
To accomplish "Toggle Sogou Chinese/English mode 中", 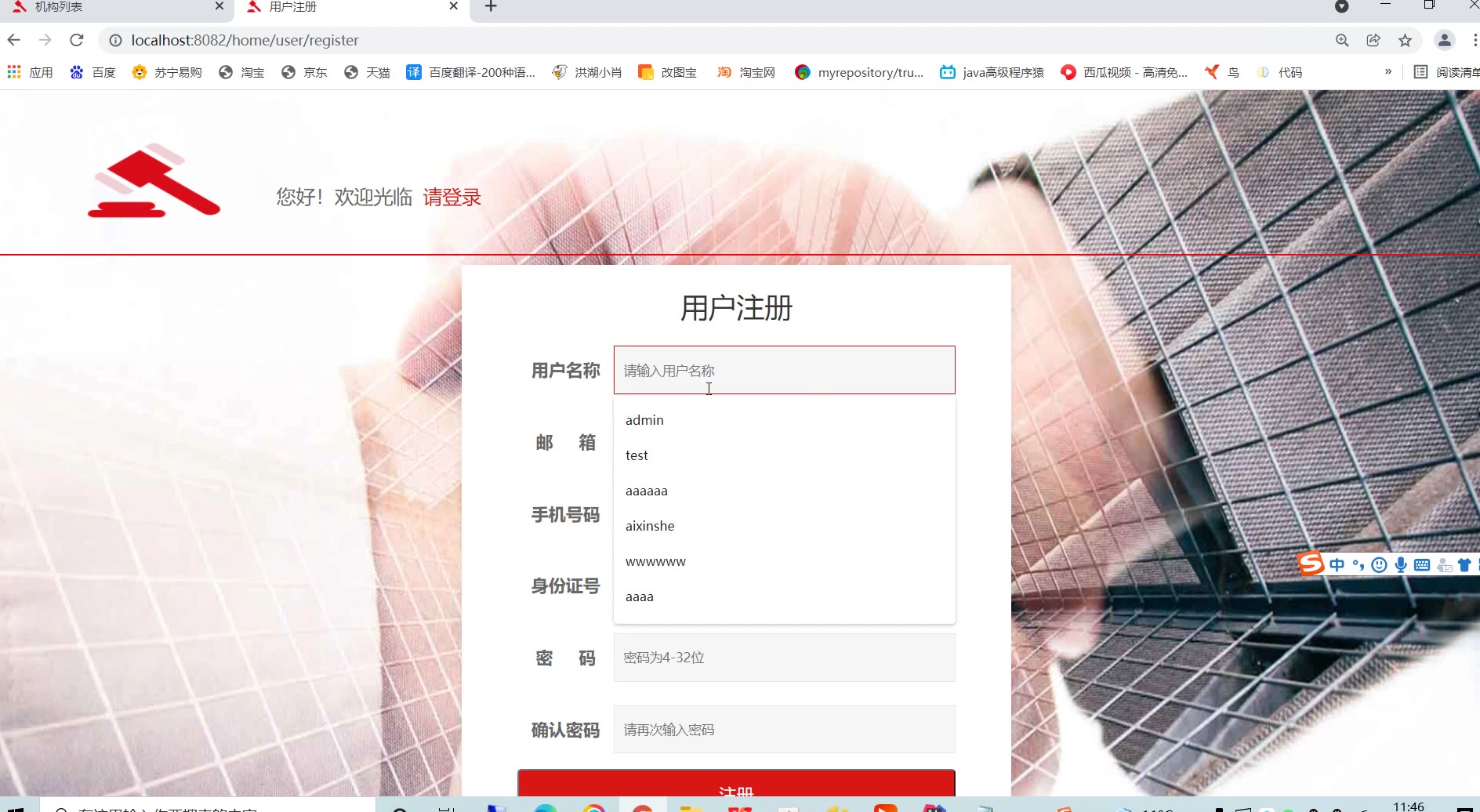I will coord(1337,565).
